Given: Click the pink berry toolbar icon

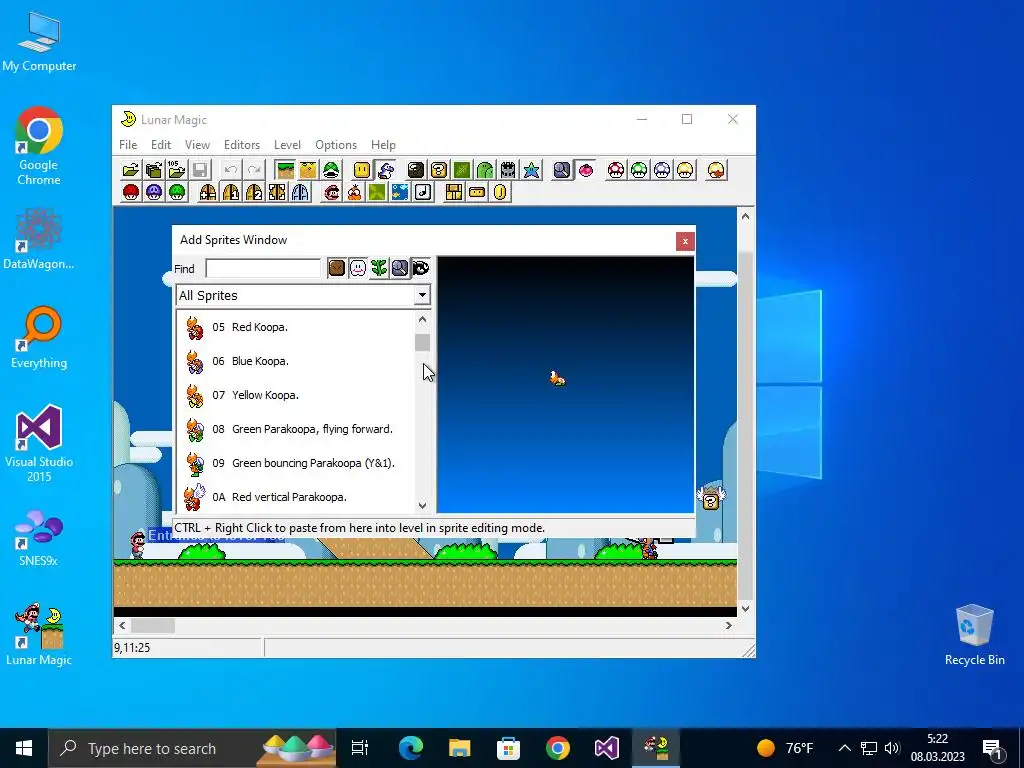Looking at the screenshot, I should tap(586, 170).
